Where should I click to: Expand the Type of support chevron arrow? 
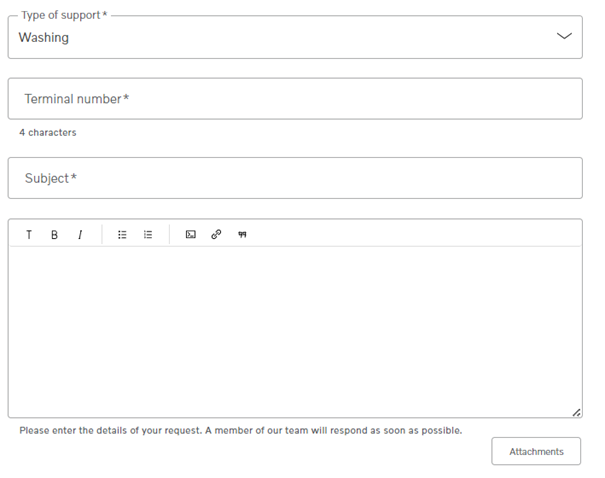coord(564,36)
